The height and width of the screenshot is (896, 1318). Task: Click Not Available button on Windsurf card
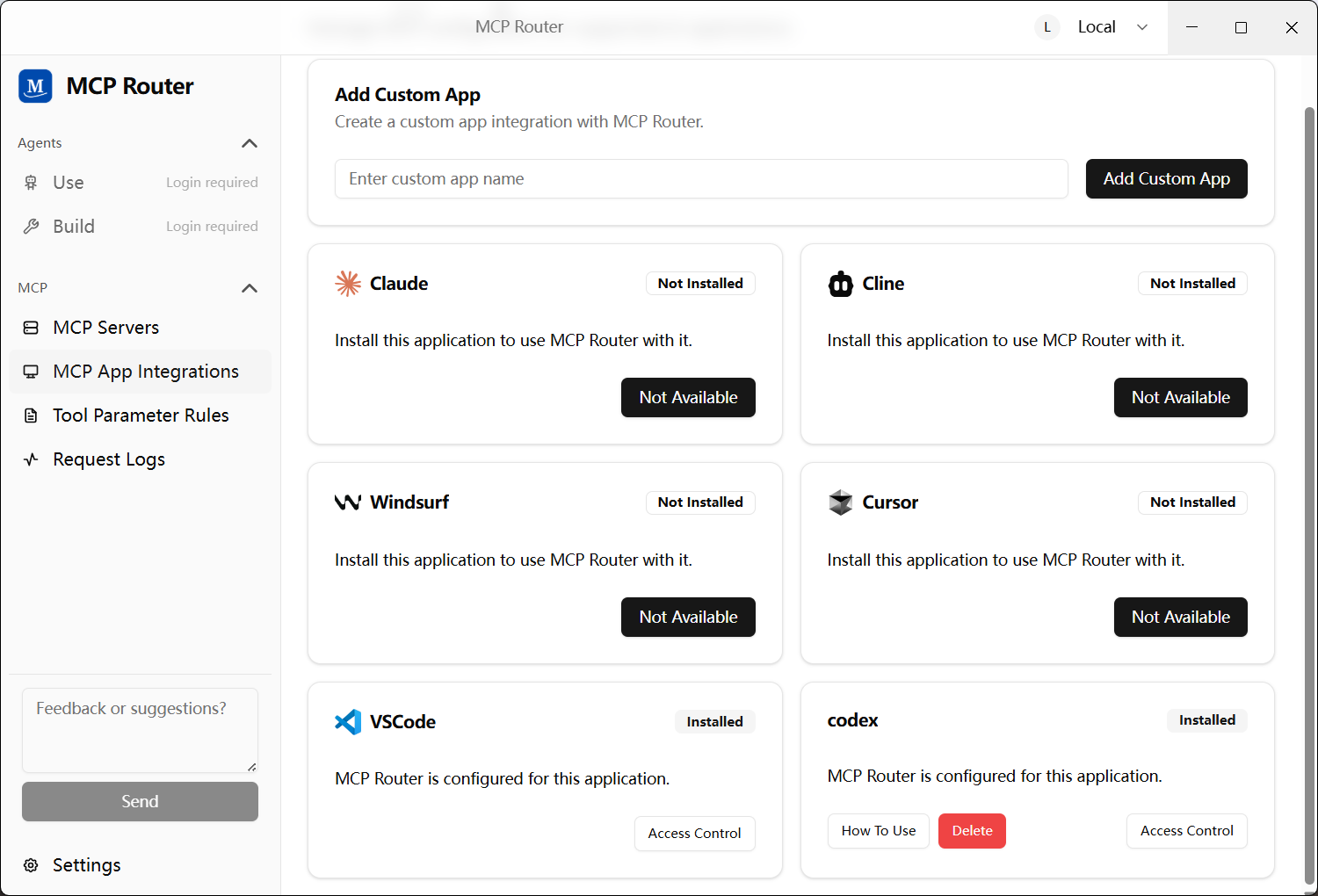[x=688, y=618]
